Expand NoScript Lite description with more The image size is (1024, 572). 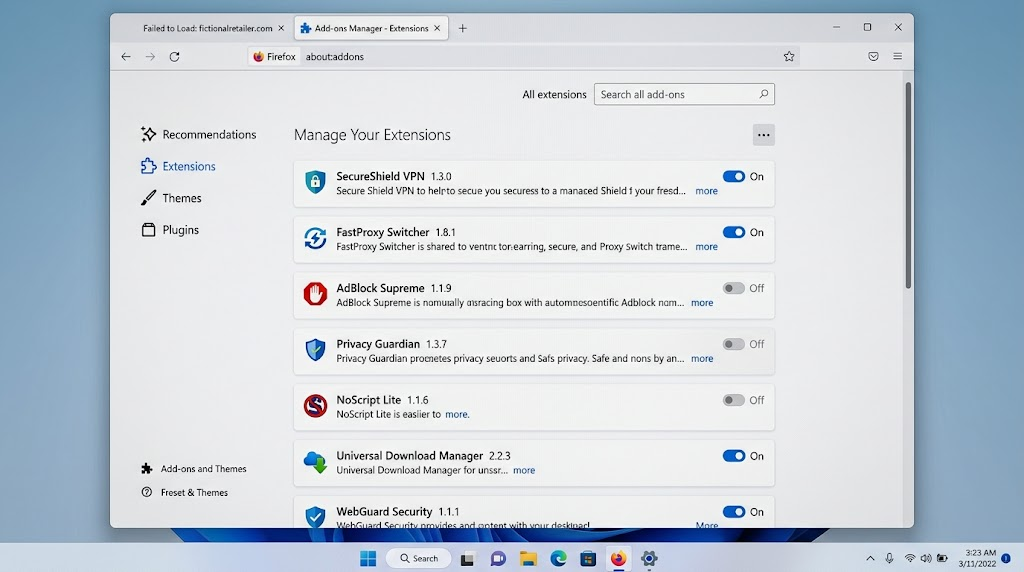point(456,415)
